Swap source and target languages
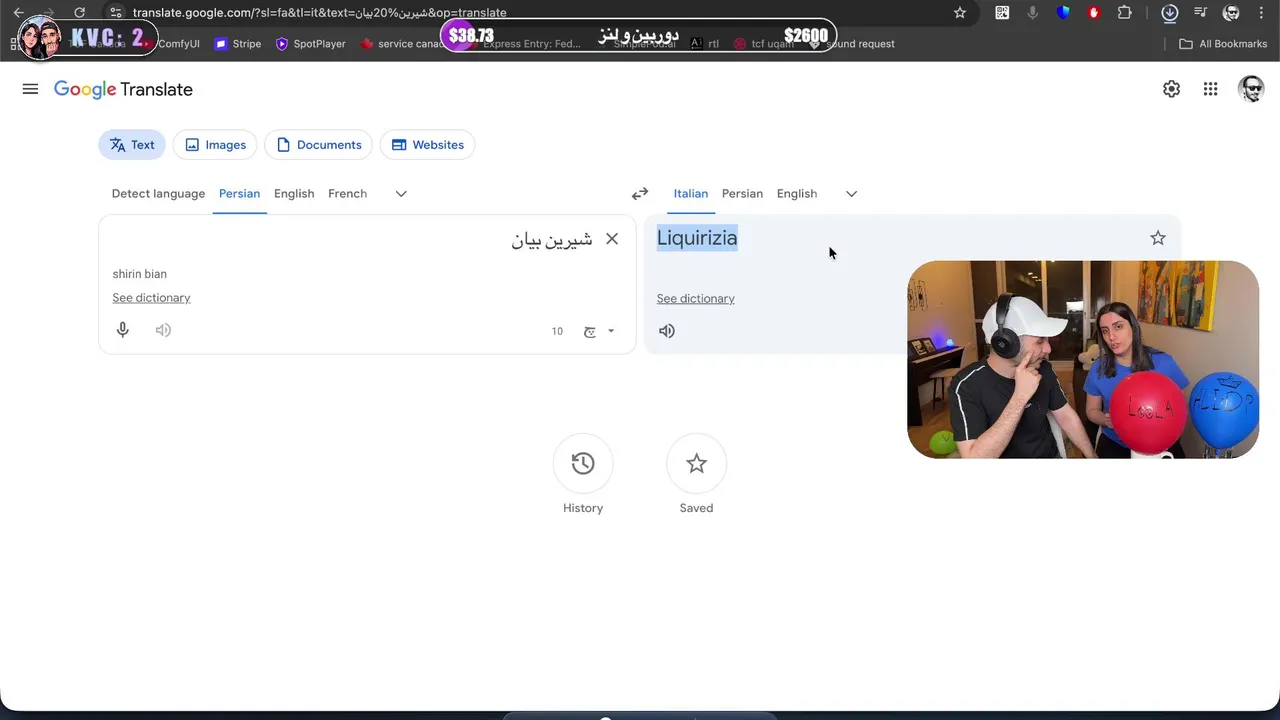 tap(640, 194)
